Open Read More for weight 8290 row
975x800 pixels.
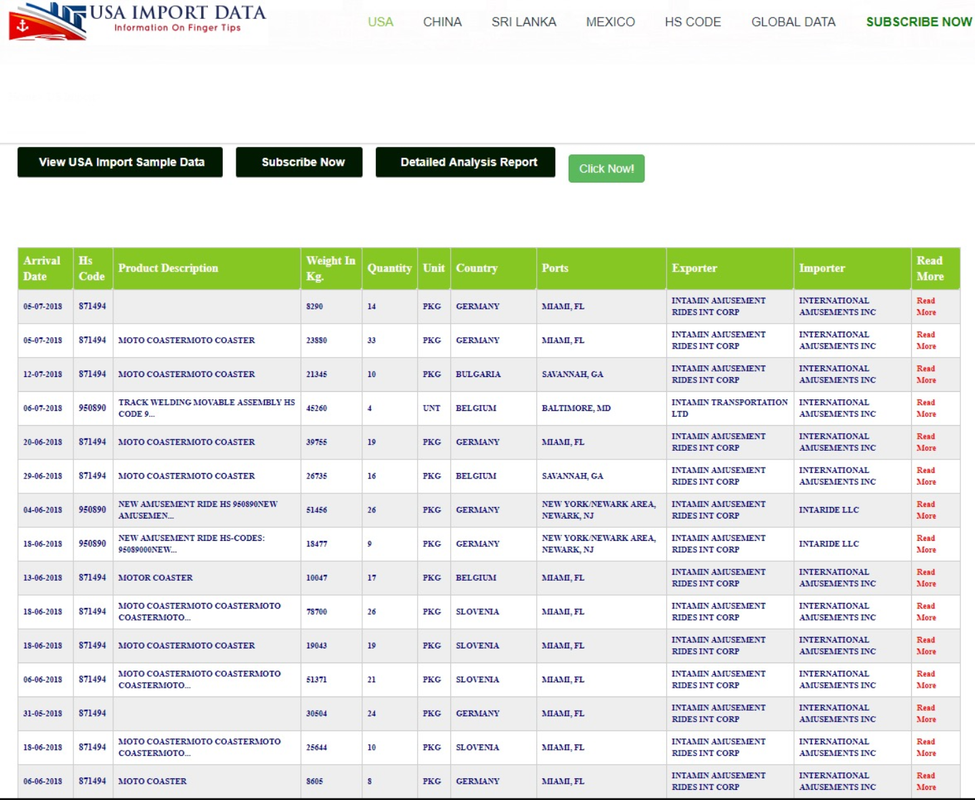(x=926, y=306)
